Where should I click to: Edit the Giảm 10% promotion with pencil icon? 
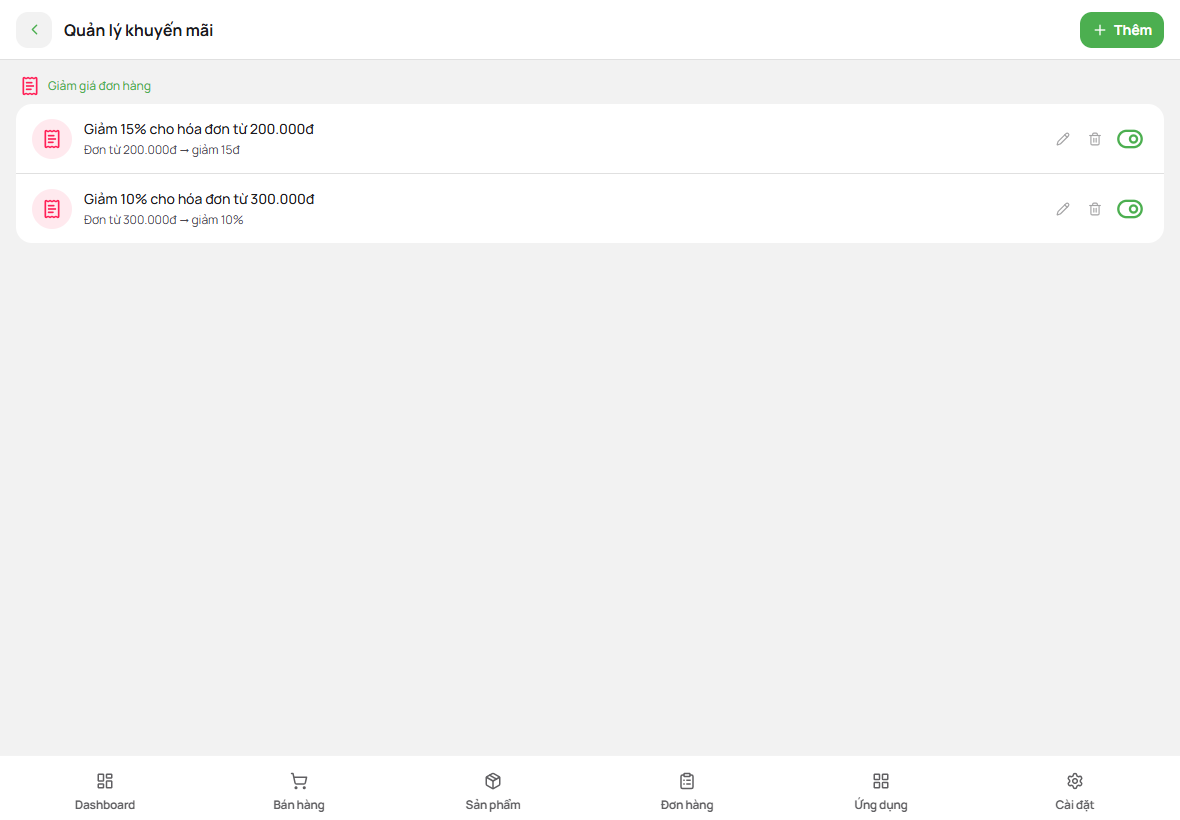(x=1063, y=209)
